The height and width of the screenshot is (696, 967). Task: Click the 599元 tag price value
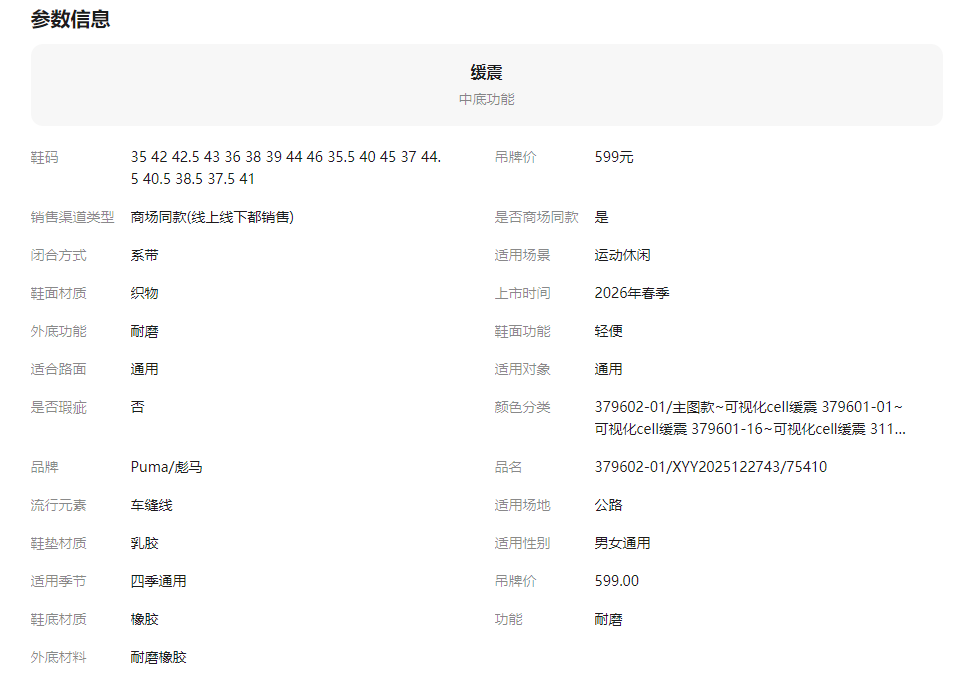click(614, 157)
